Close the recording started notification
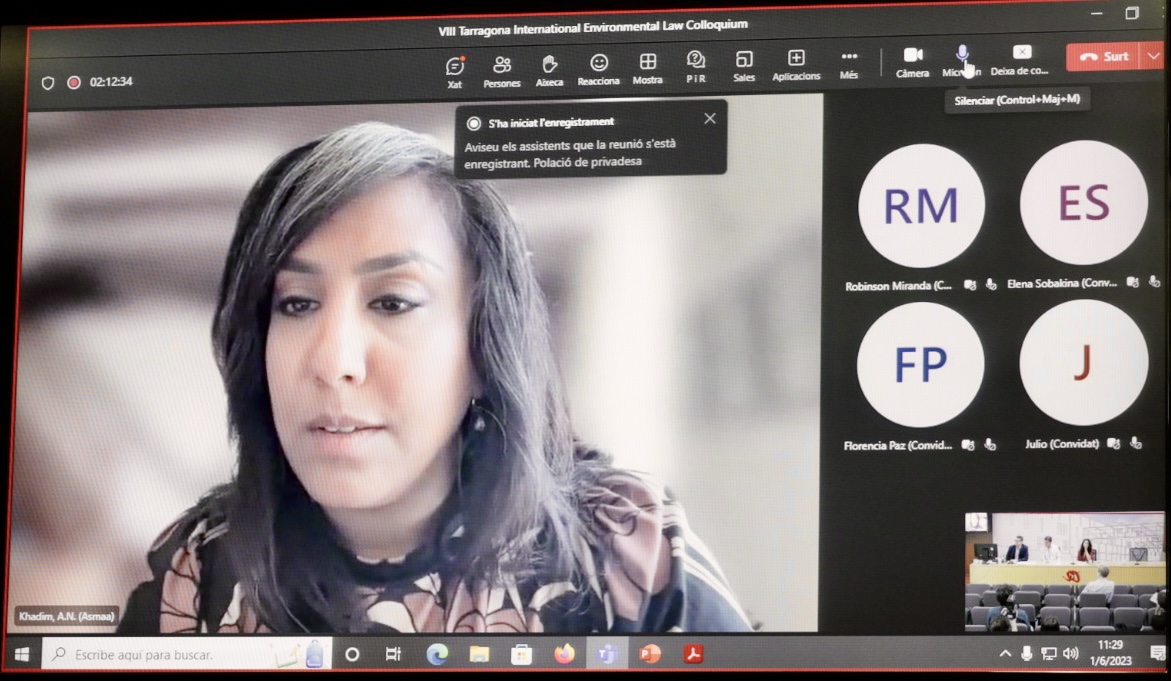This screenshot has height=681, width=1171. click(x=710, y=119)
